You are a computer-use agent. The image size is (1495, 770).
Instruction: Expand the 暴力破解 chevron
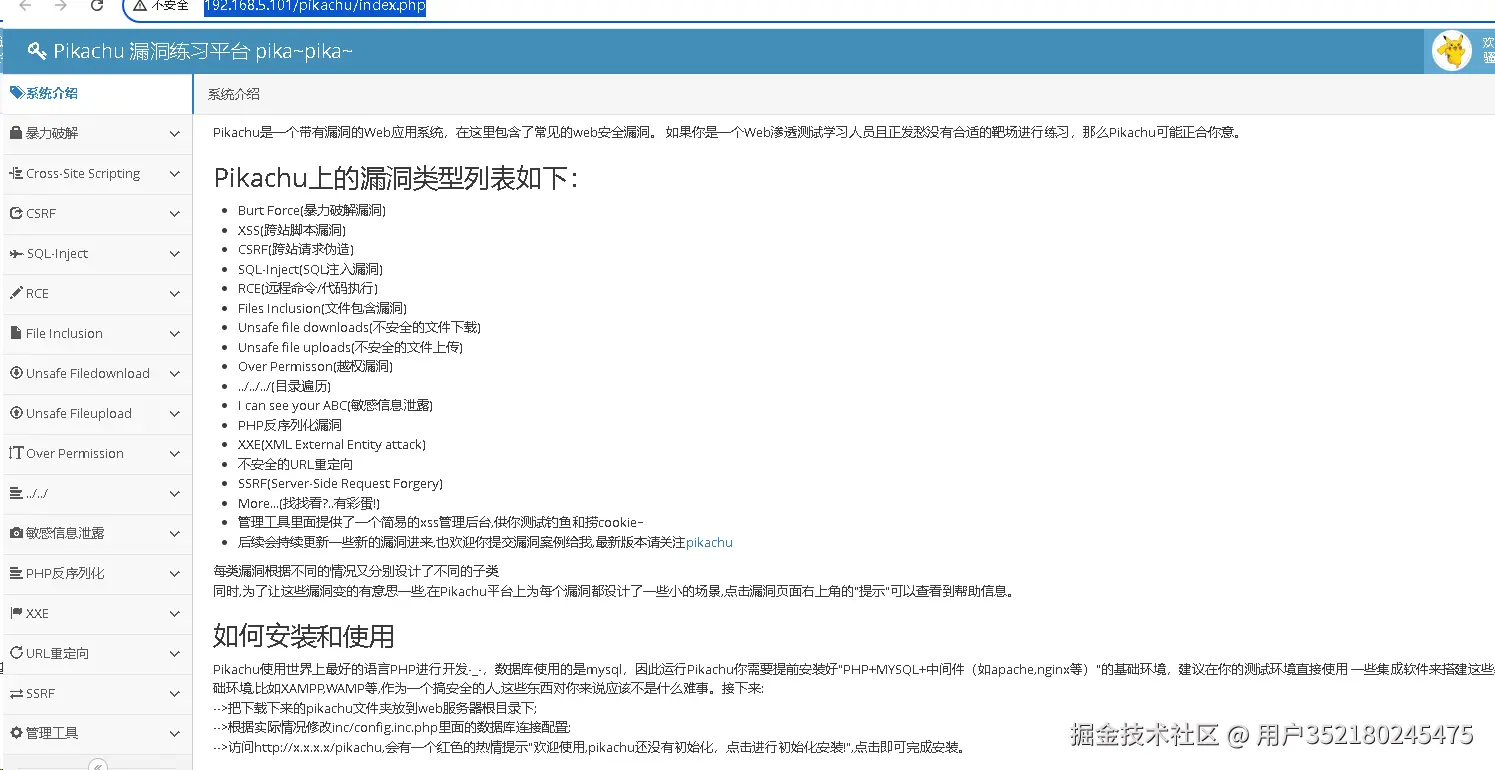175,134
